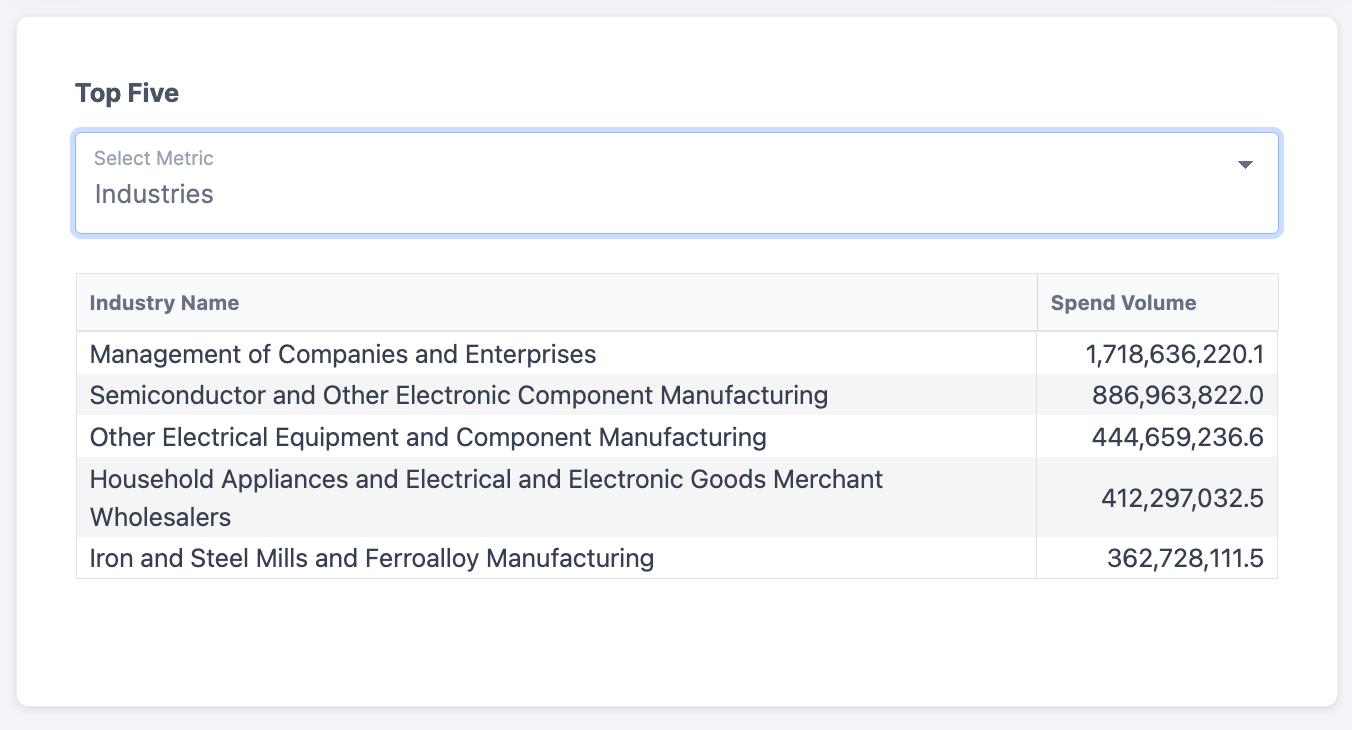Click spend value 1,718,636,220.1
Image resolution: width=1352 pixels, height=730 pixels.
(x=1174, y=354)
